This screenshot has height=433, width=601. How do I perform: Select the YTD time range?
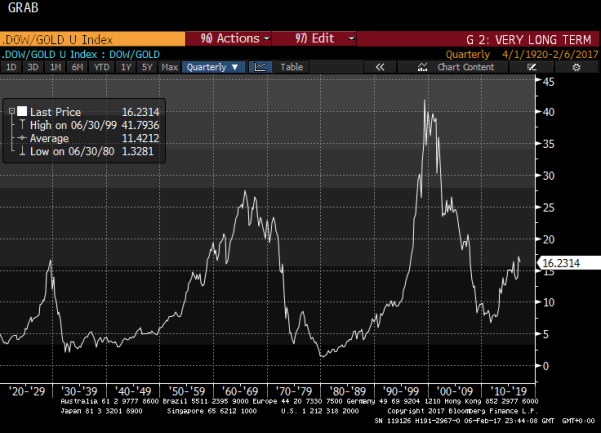tap(101, 67)
